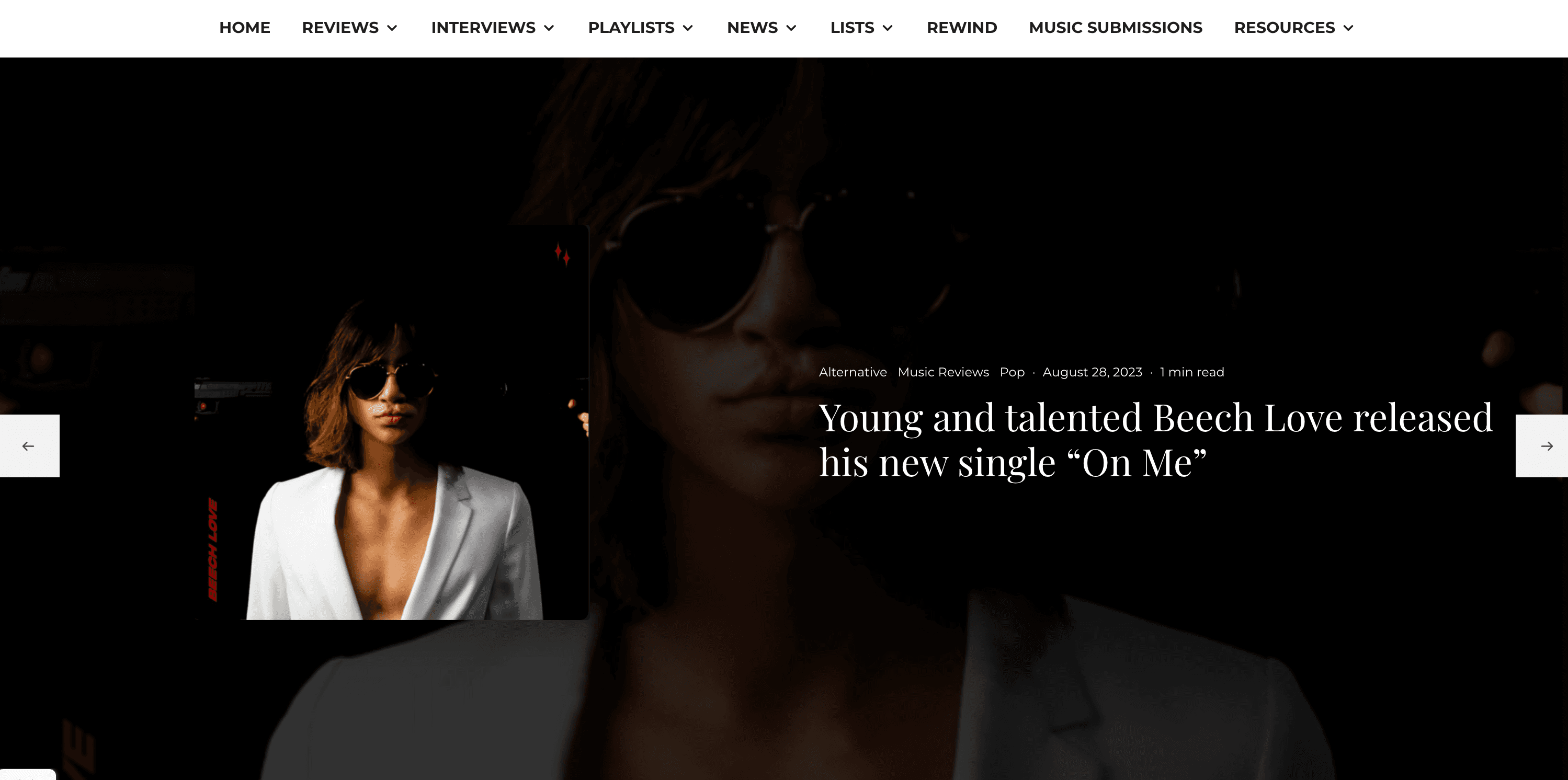Open the Resources menu item
1568x780 pixels.
[1285, 27]
